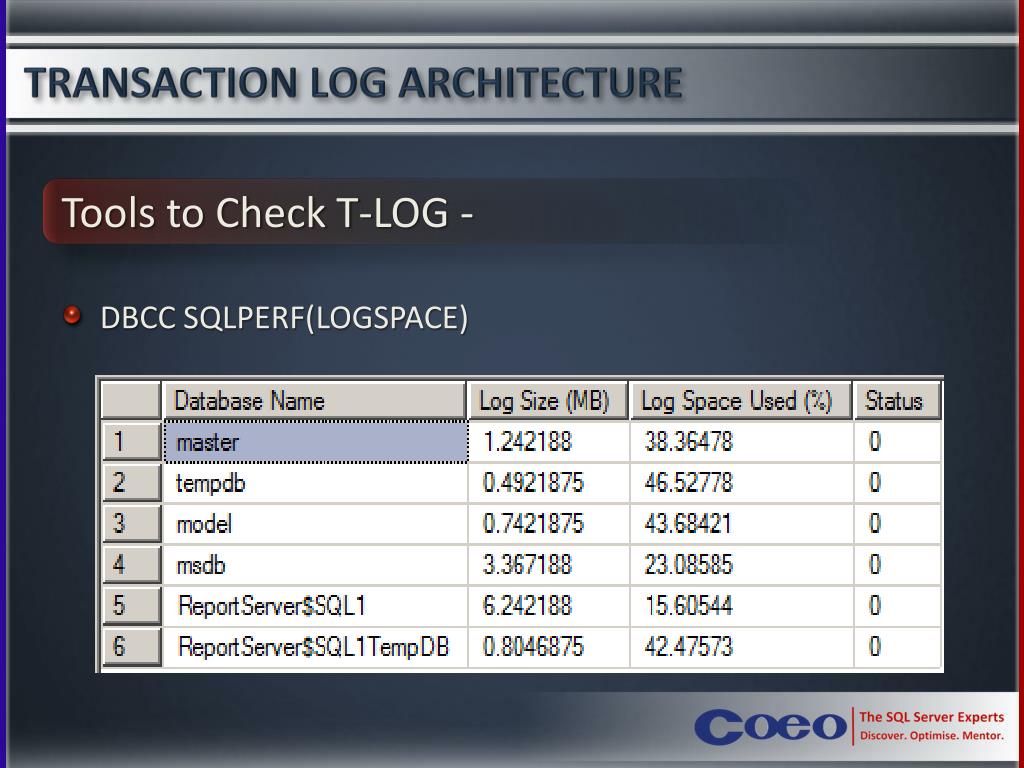
Task: Click the Tools to Check T-LOG heading
Action: (267, 212)
